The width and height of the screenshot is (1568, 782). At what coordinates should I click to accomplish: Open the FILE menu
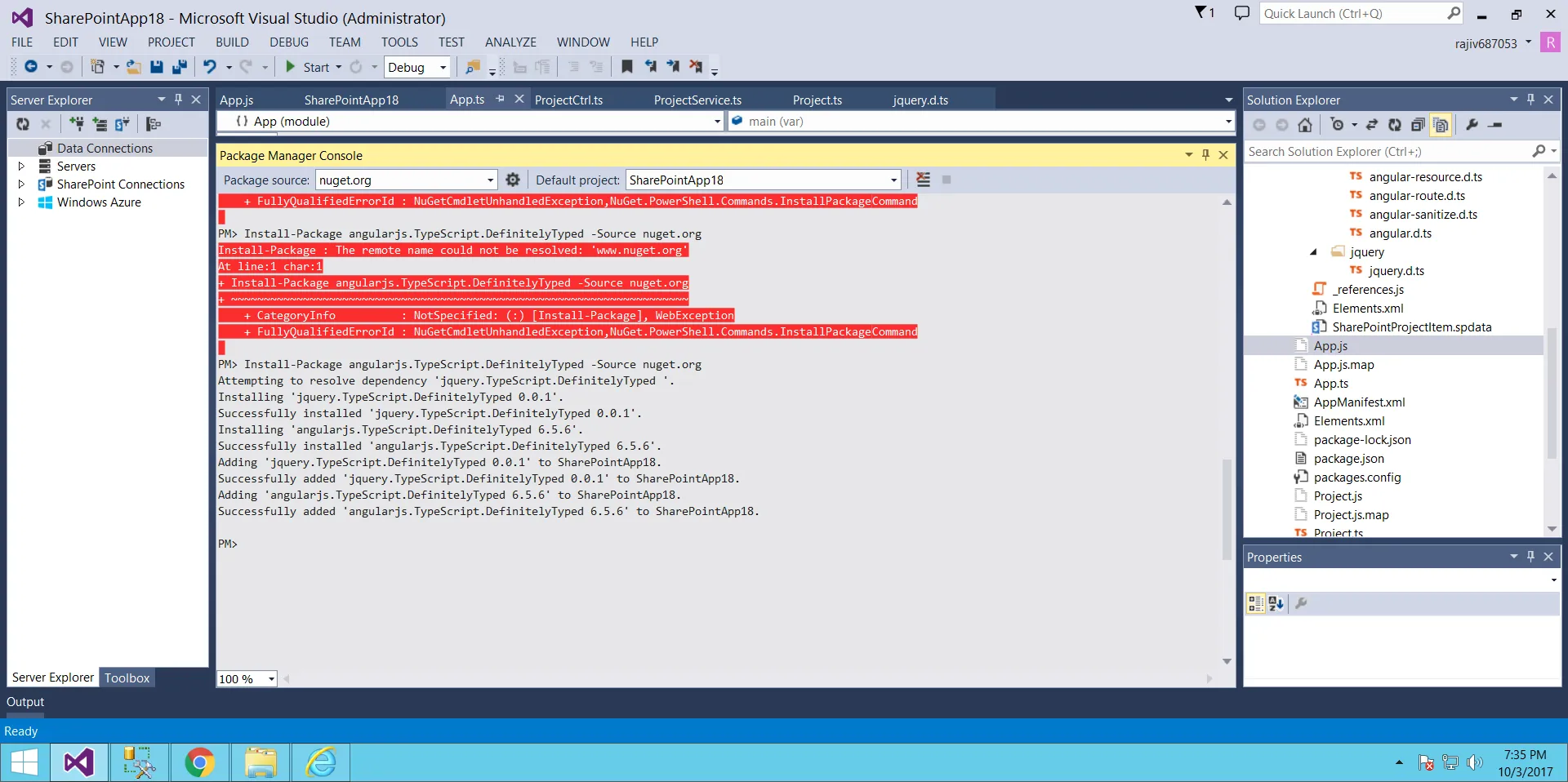point(22,42)
